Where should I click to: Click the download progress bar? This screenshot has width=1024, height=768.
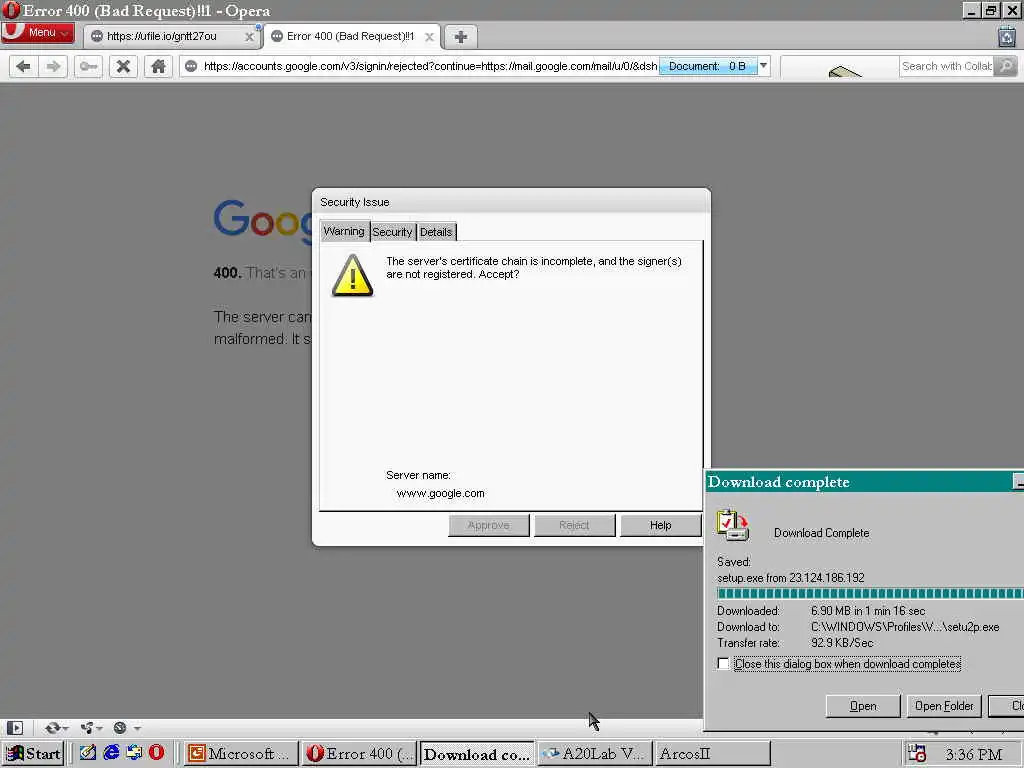coord(870,594)
